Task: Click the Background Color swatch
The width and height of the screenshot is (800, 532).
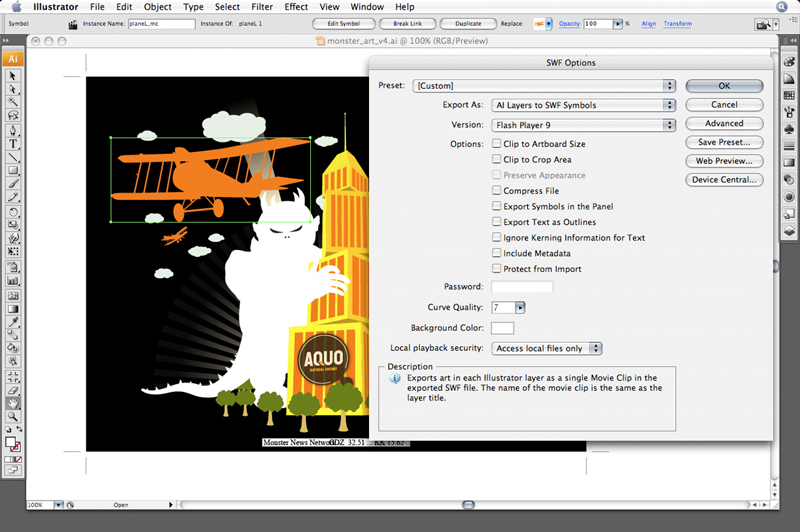Action: [x=502, y=328]
